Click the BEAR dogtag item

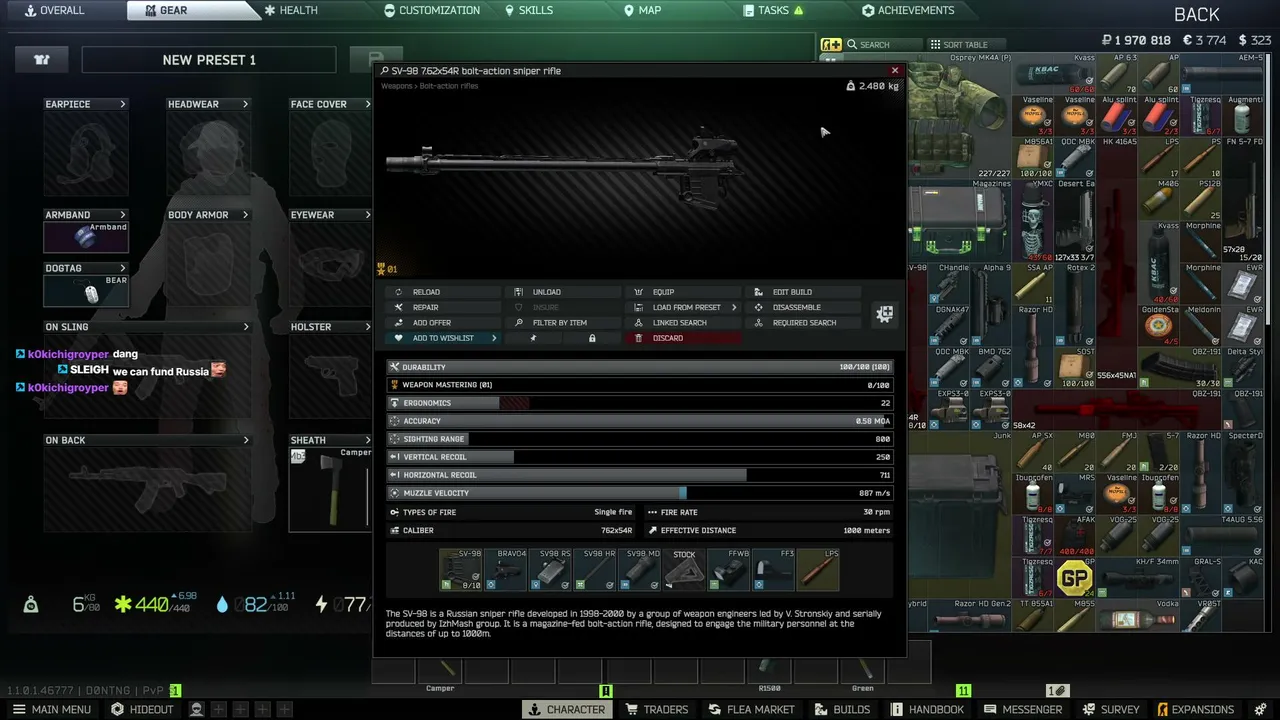click(86, 291)
